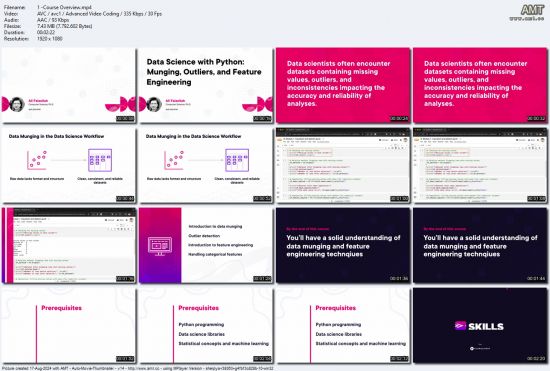
Task: Click the 'Outlier detection' text
Action: pyautogui.click(x=204, y=236)
